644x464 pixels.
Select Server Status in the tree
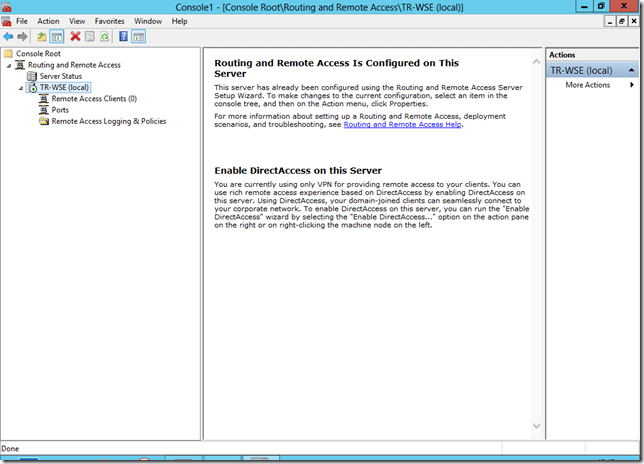(60, 76)
